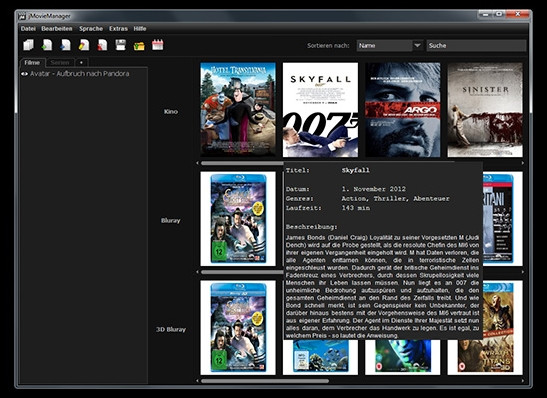547x398 pixels.
Task: Select Avatar - Aufbruch nach Pandora list entry
Action: point(80,74)
